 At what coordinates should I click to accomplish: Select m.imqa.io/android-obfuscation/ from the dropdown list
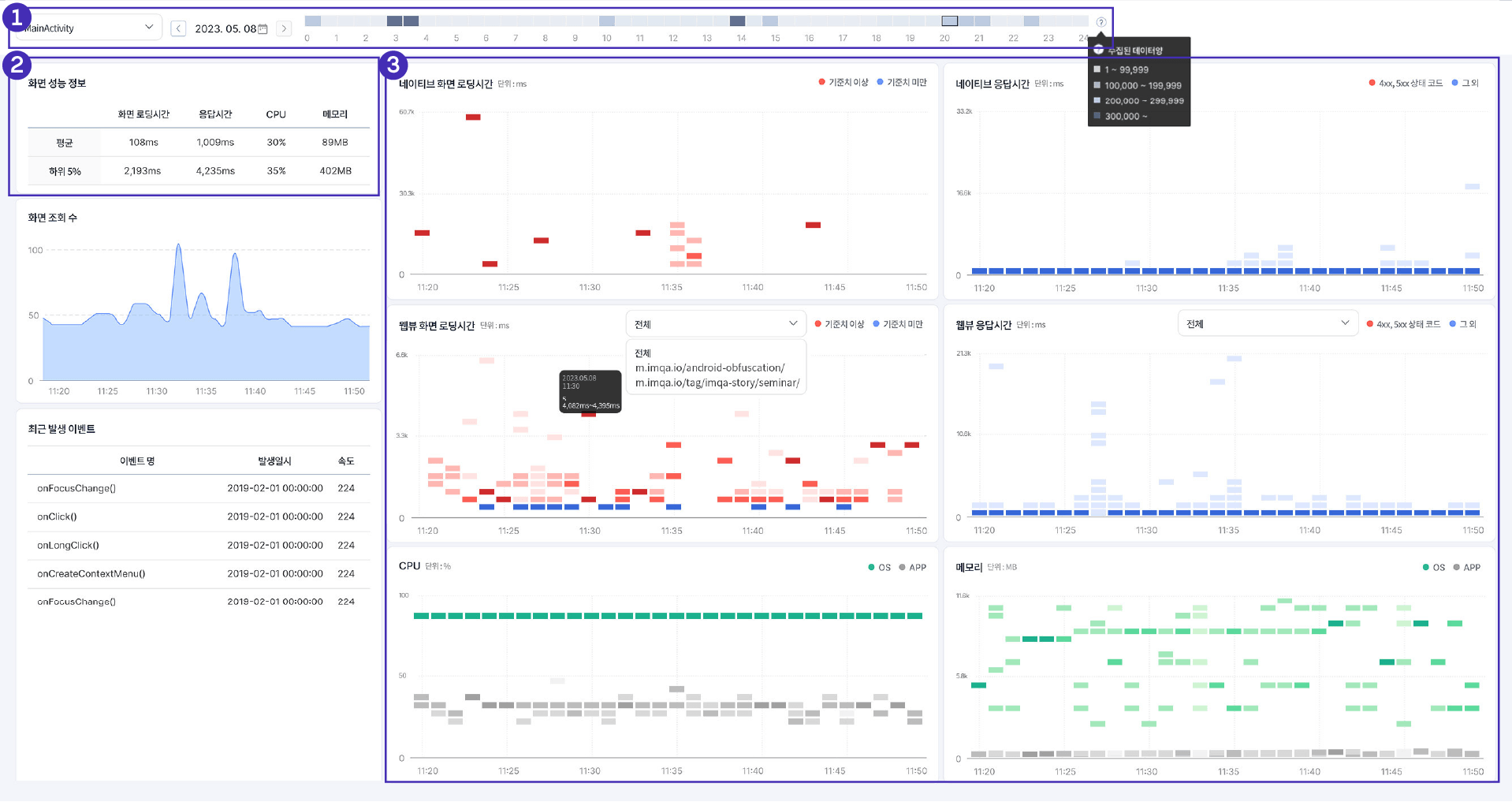coord(709,367)
